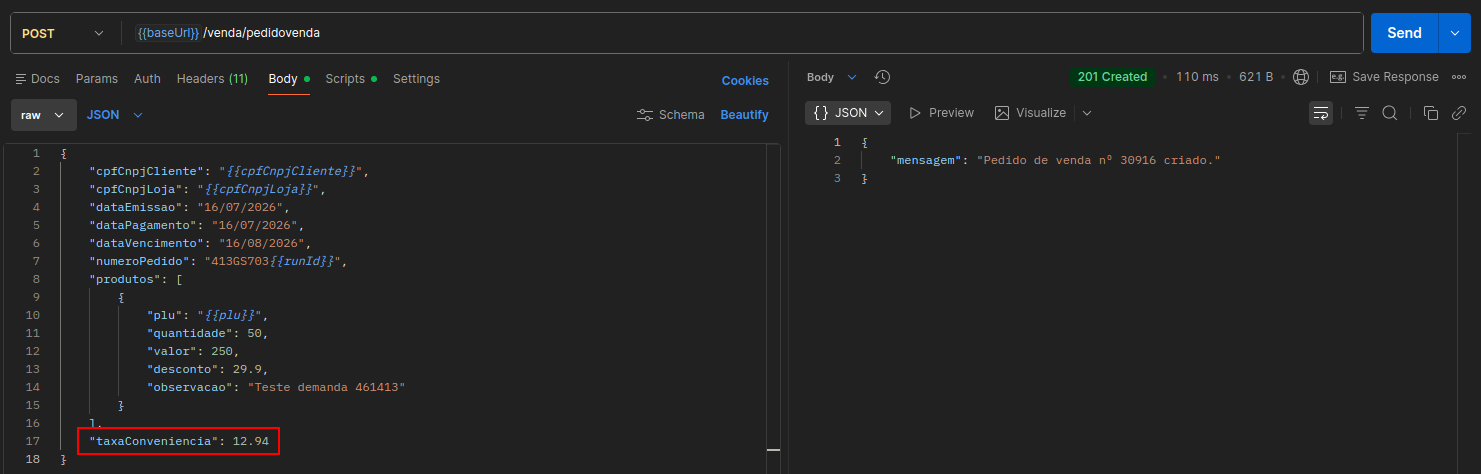Click Save Response button
The width and height of the screenshot is (1481, 474).
[1384, 77]
